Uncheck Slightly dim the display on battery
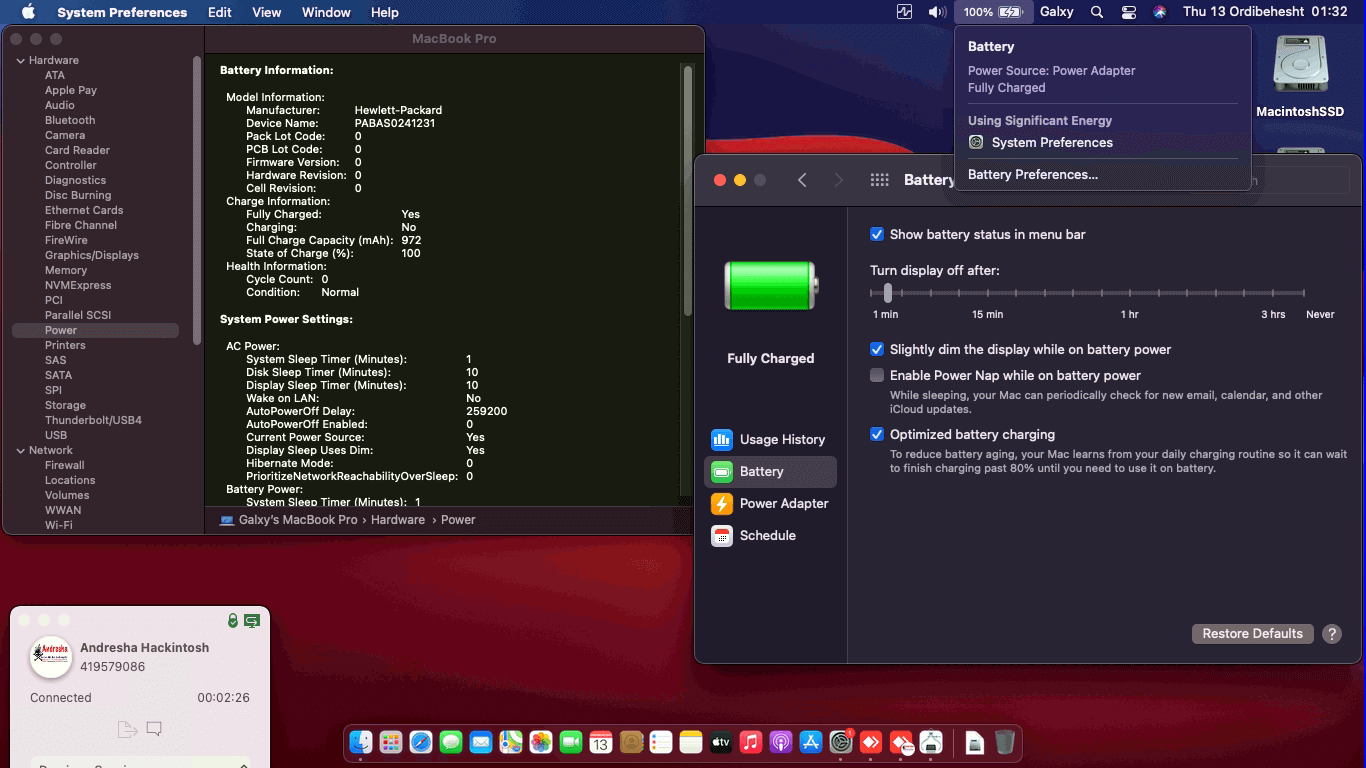 point(877,349)
